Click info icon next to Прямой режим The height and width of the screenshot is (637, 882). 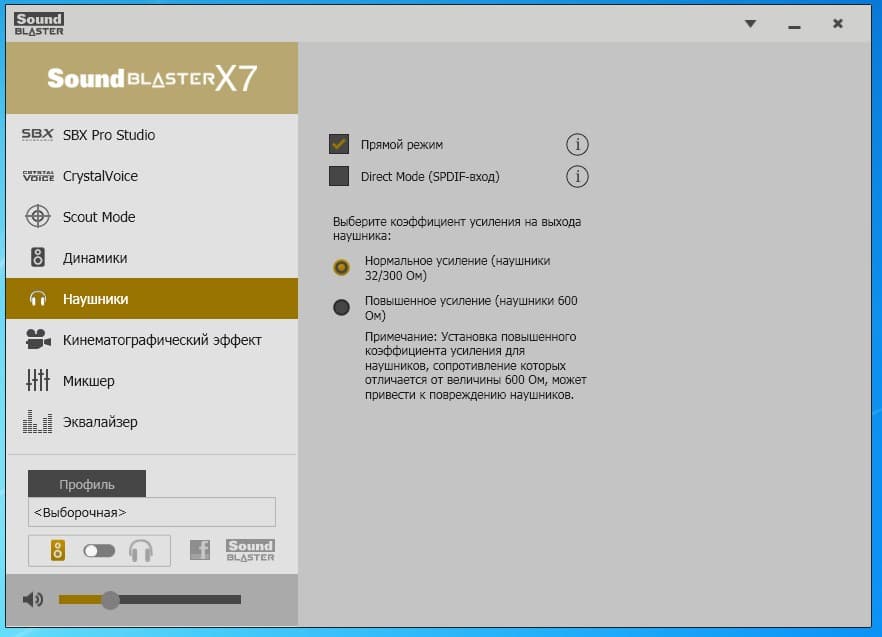577,145
